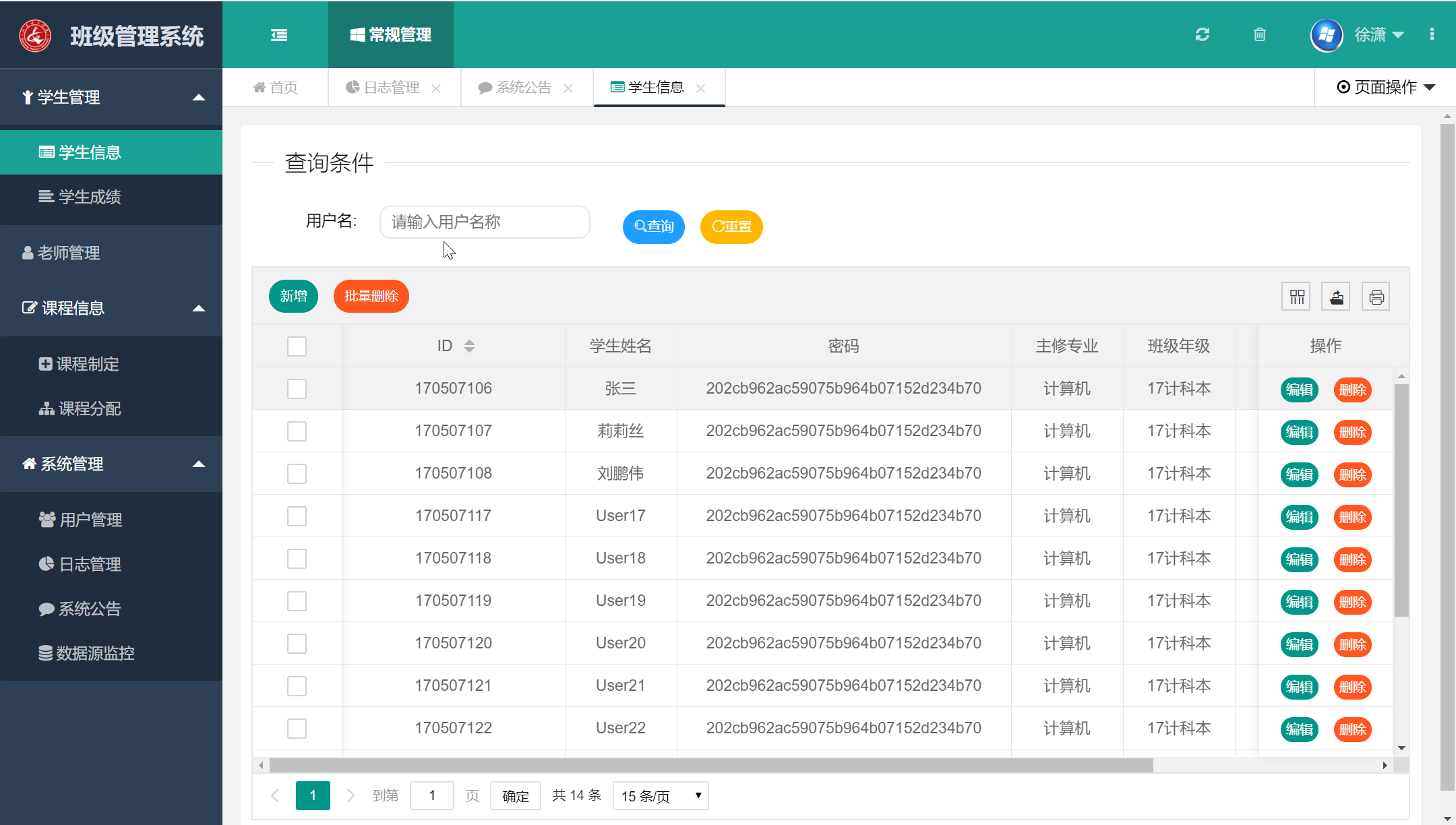
Task: Click the user avatar icon
Action: tap(1327, 35)
